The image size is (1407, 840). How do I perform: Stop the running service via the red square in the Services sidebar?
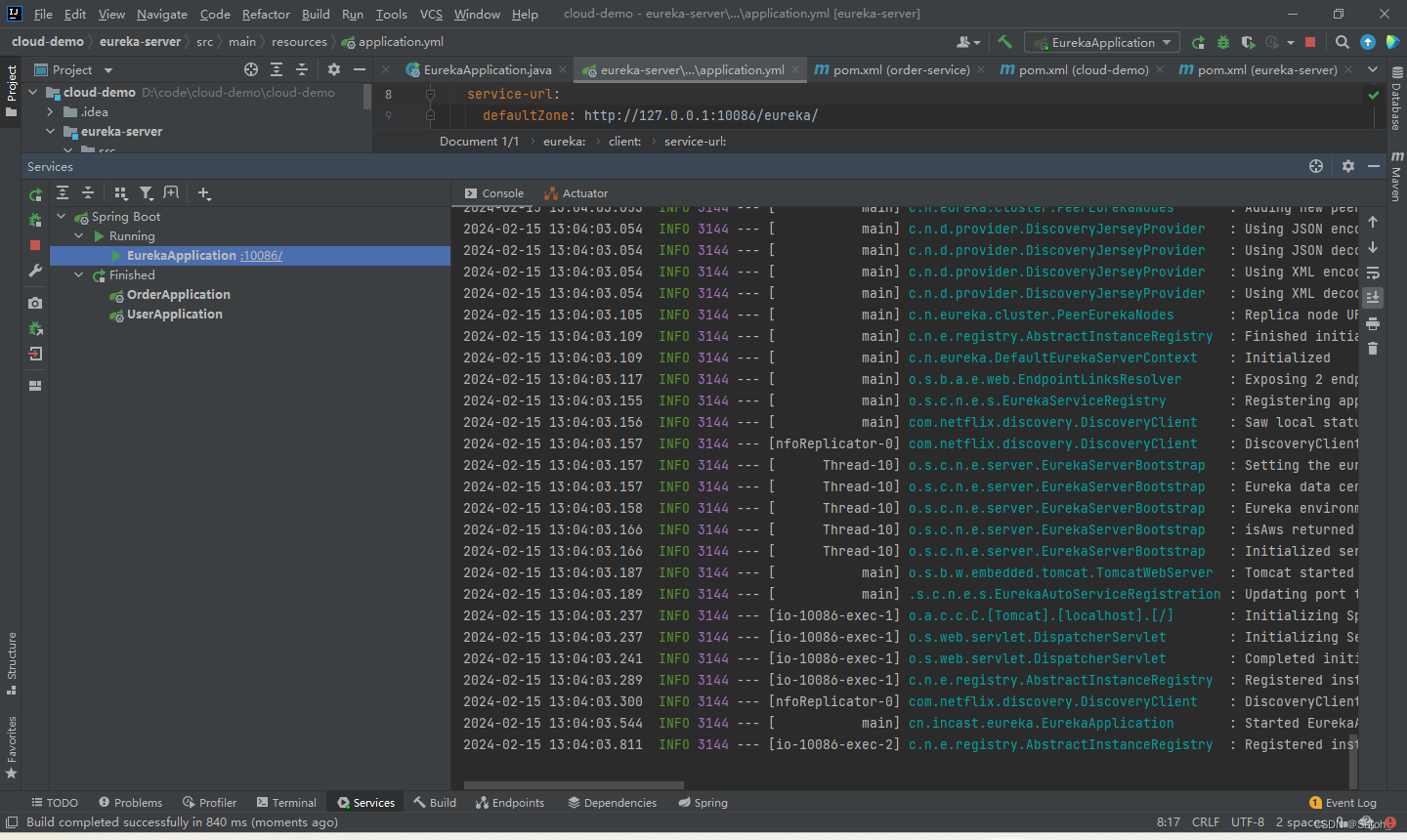[x=35, y=245]
